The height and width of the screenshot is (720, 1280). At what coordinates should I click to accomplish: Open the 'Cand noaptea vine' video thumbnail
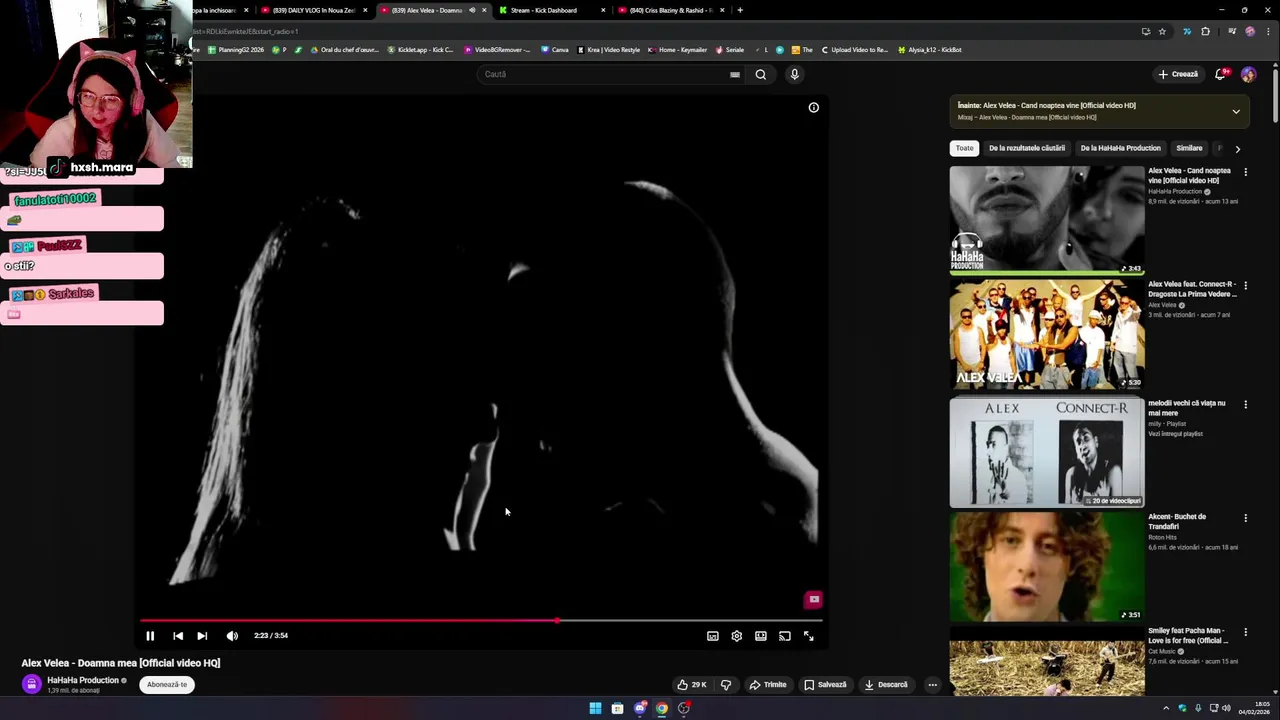1047,220
